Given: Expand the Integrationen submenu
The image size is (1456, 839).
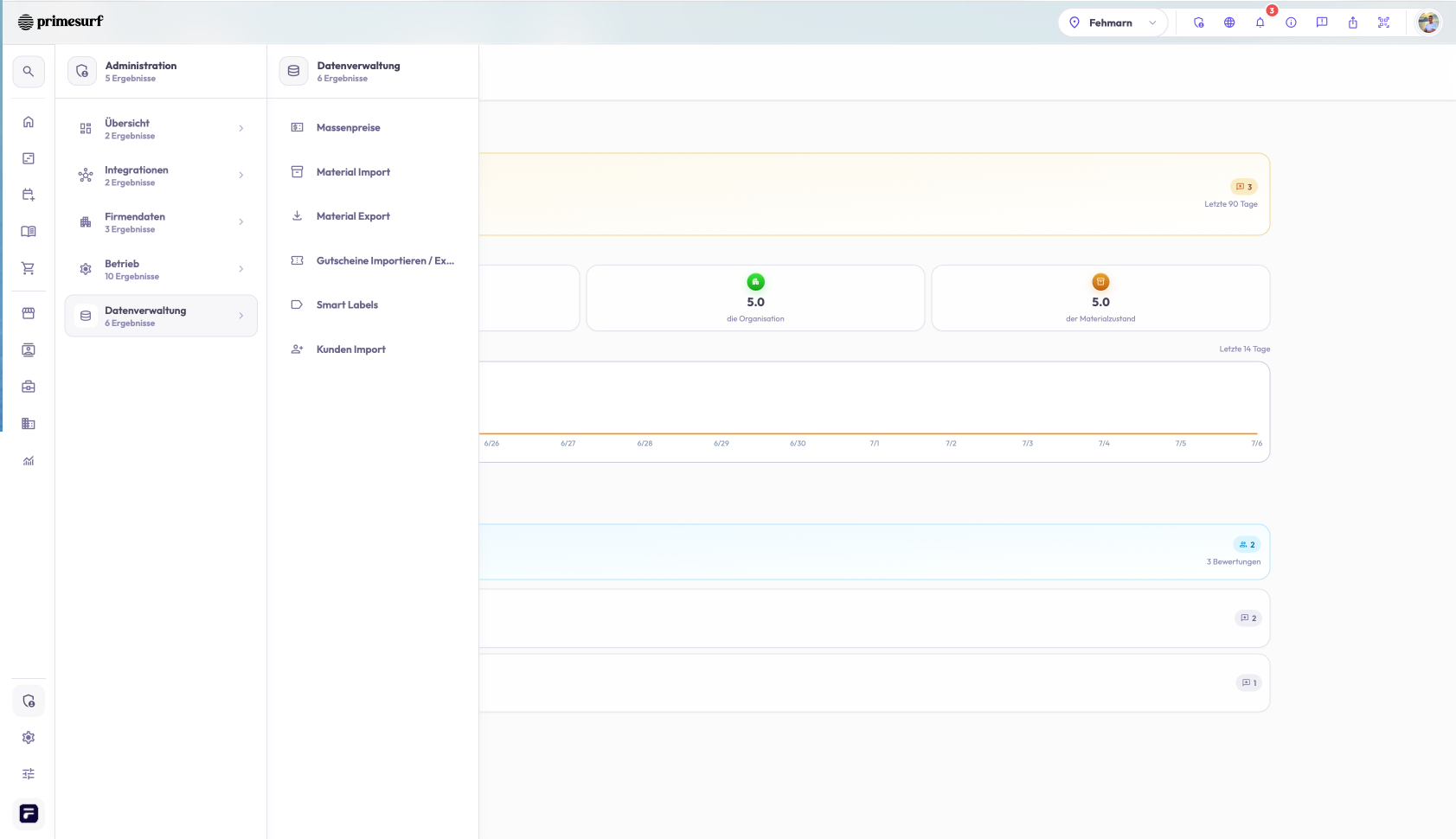Looking at the screenshot, I should tap(161, 176).
